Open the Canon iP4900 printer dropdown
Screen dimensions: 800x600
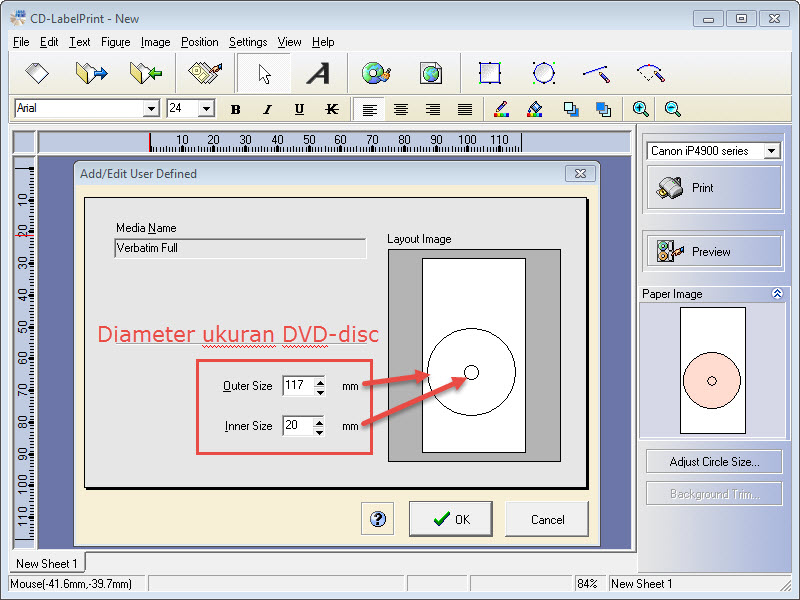(x=771, y=151)
